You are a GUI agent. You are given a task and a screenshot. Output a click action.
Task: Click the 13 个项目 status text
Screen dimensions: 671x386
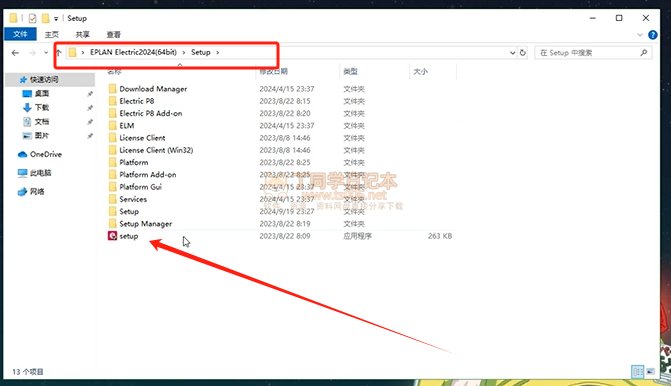pos(28,371)
